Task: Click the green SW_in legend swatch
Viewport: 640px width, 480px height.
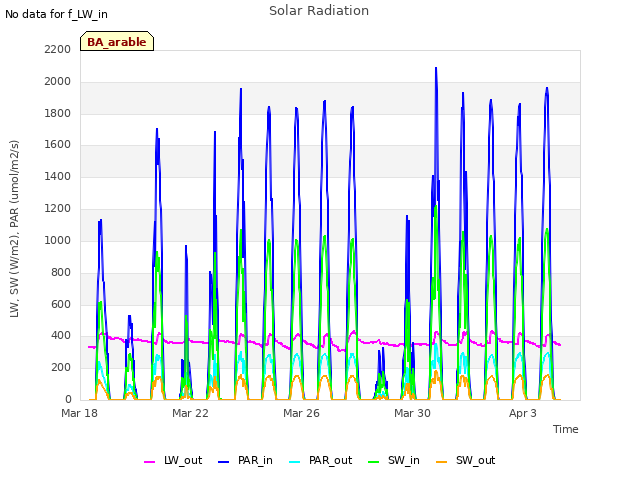Action: (x=373, y=462)
